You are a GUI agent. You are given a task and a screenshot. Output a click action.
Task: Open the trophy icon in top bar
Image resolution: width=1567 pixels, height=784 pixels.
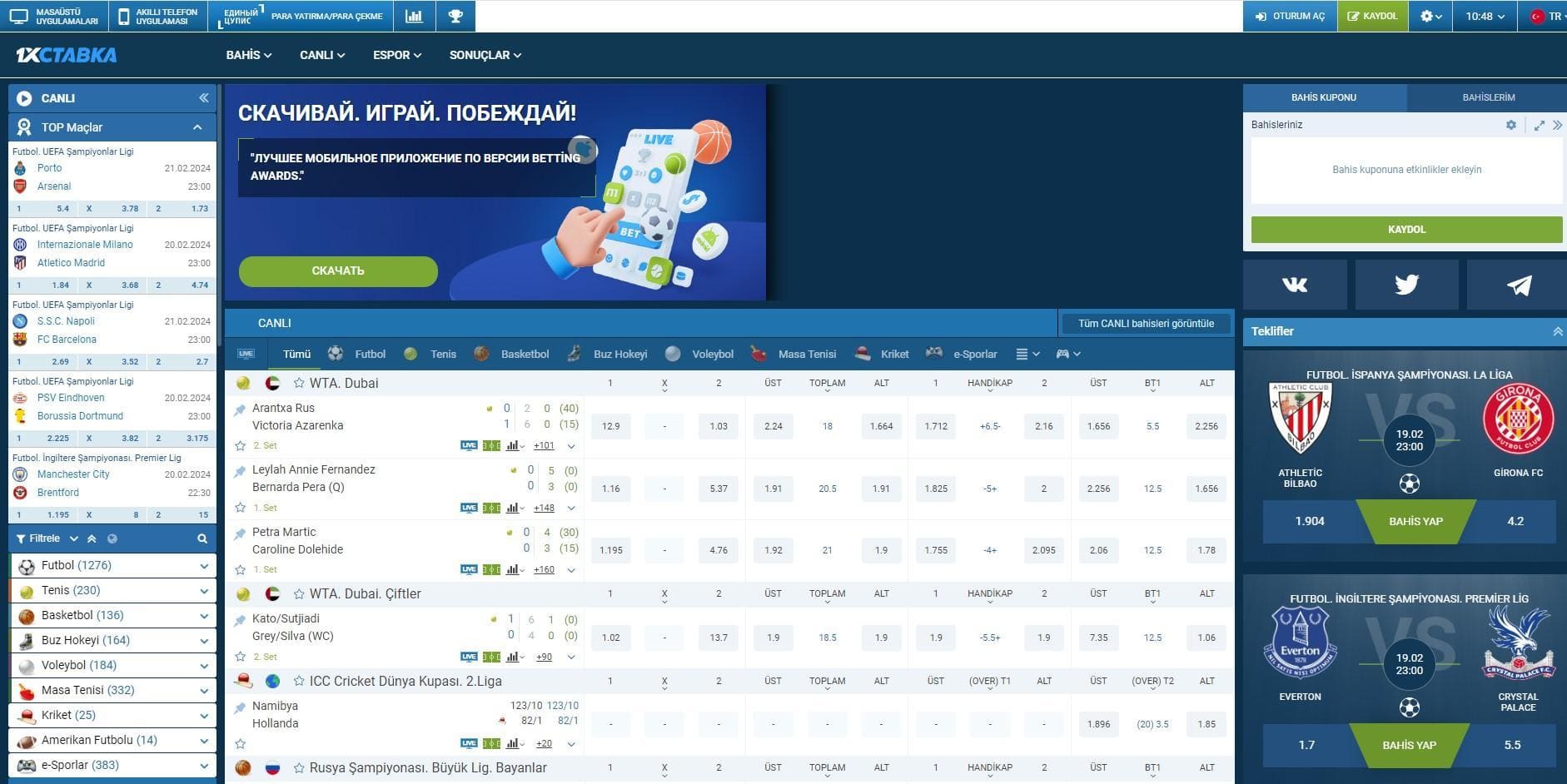pyautogui.click(x=455, y=16)
